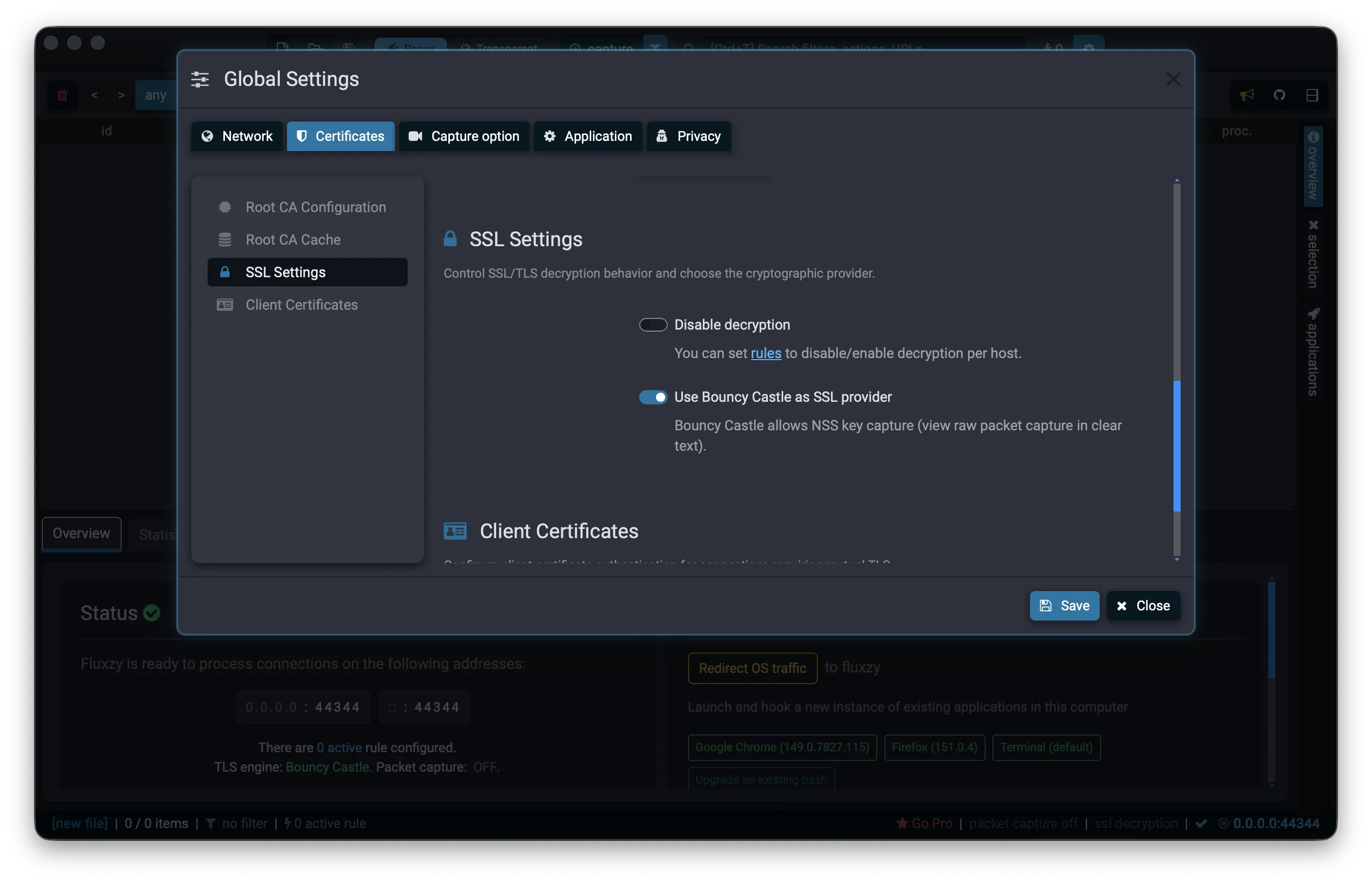Switch to the Network settings tab
Viewport: 1372px width, 883px height.
click(x=236, y=136)
